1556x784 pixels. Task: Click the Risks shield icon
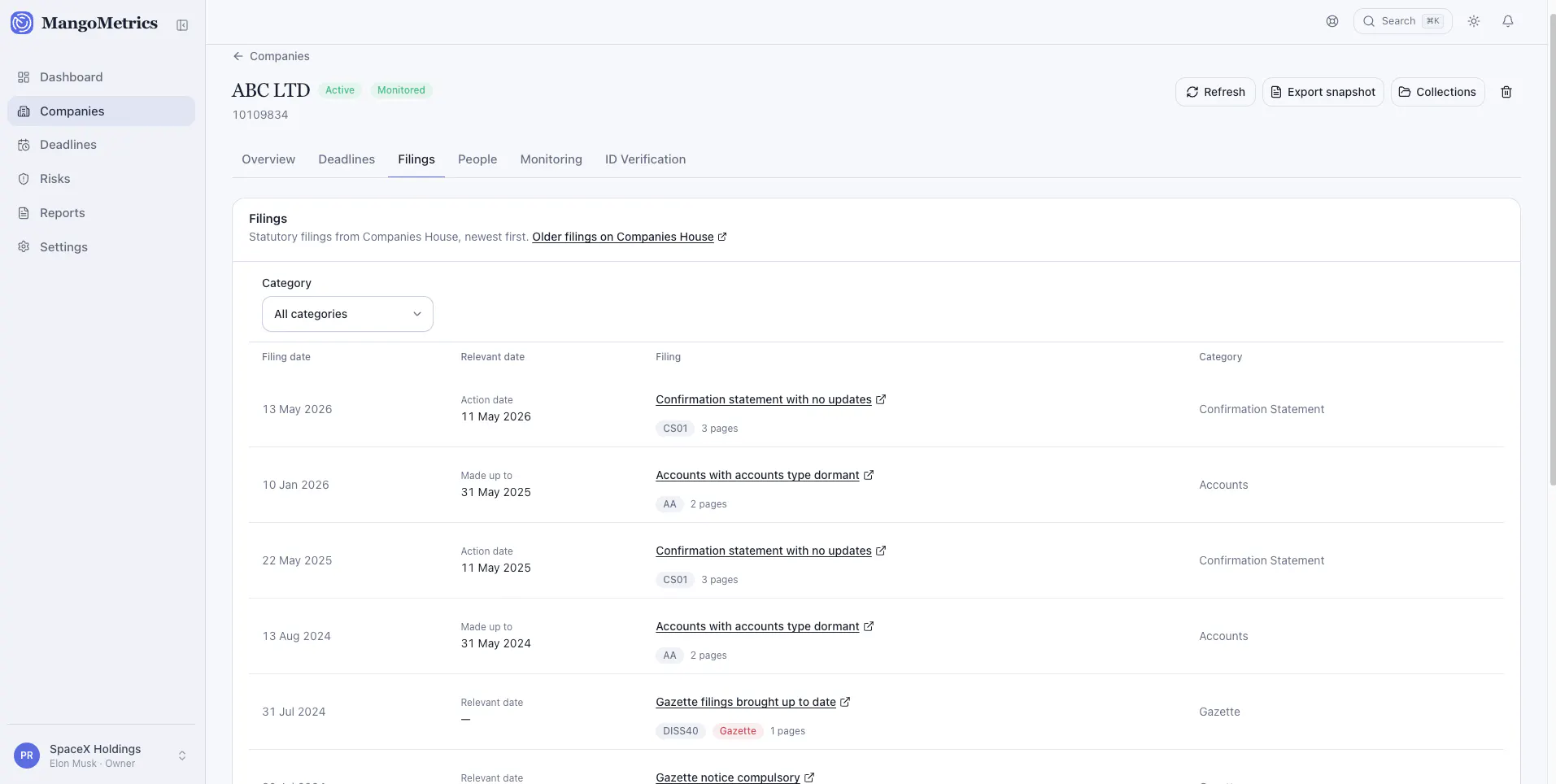point(24,179)
